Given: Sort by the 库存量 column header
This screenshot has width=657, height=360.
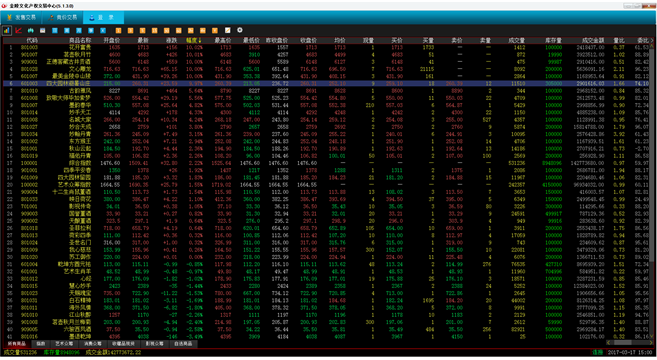Looking at the screenshot, I should (553, 41).
